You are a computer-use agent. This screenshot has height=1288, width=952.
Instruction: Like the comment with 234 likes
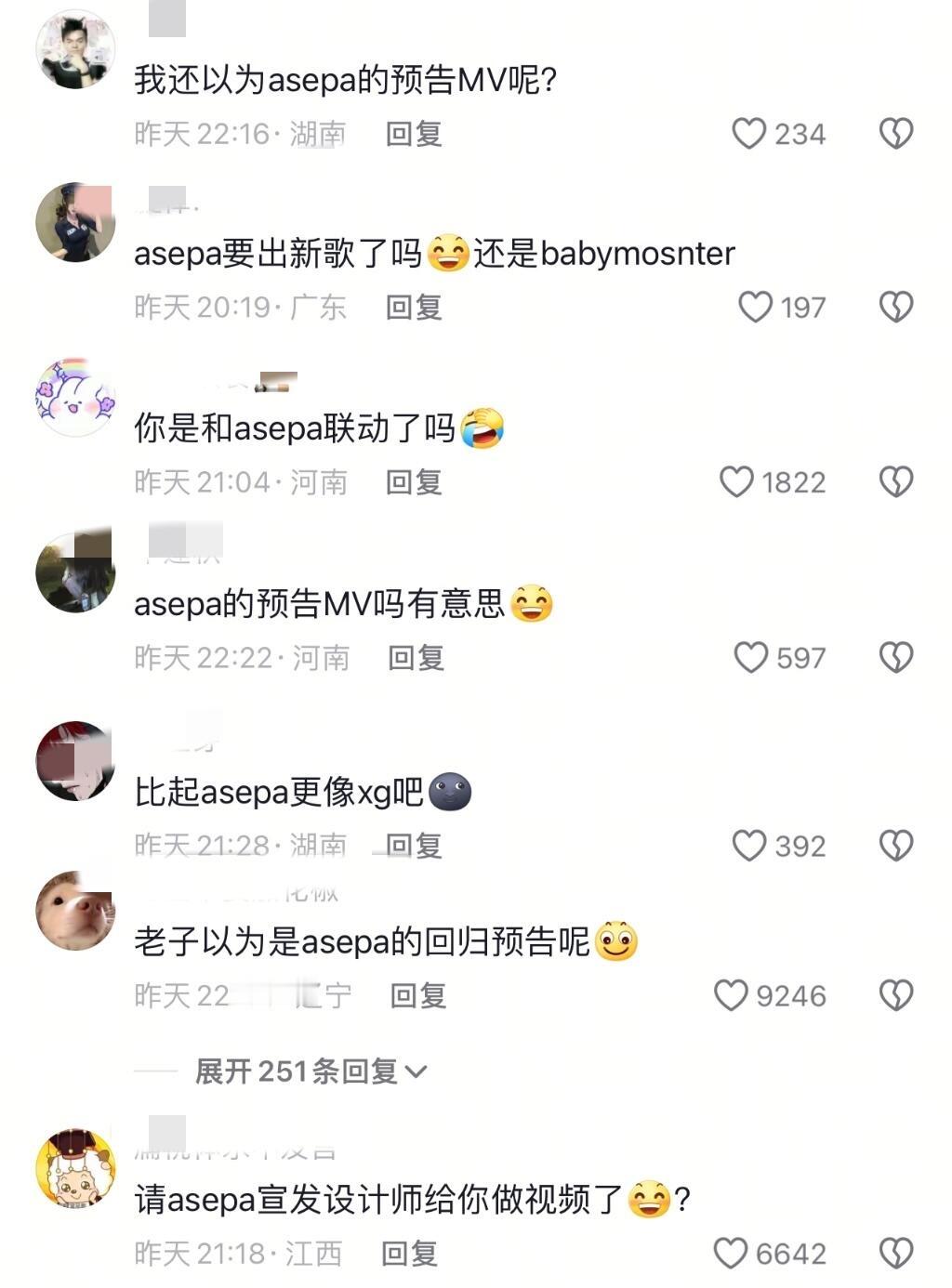(x=748, y=134)
